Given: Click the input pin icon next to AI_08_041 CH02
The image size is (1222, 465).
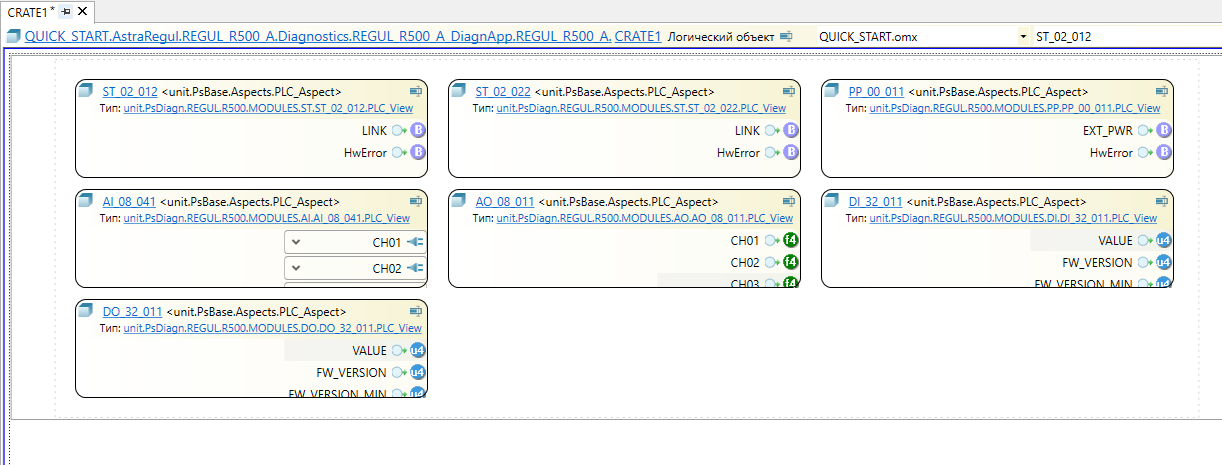Looking at the screenshot, I should pos(415,268).
